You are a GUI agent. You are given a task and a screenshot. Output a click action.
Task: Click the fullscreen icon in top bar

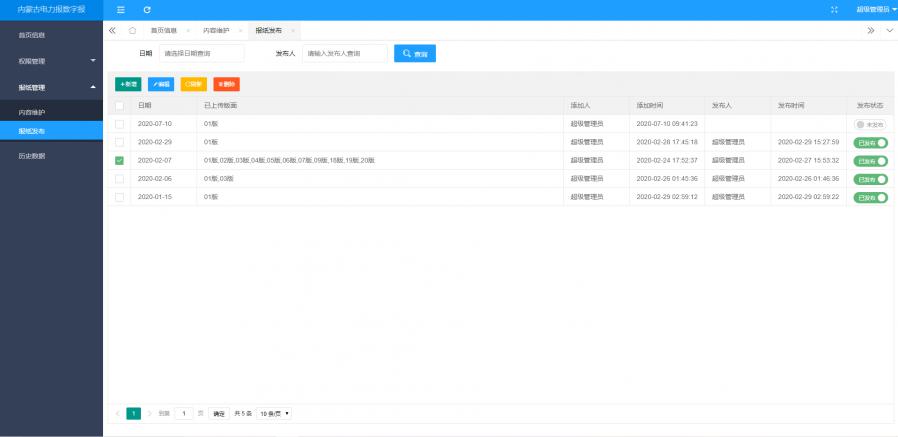(x=834, y=9)
